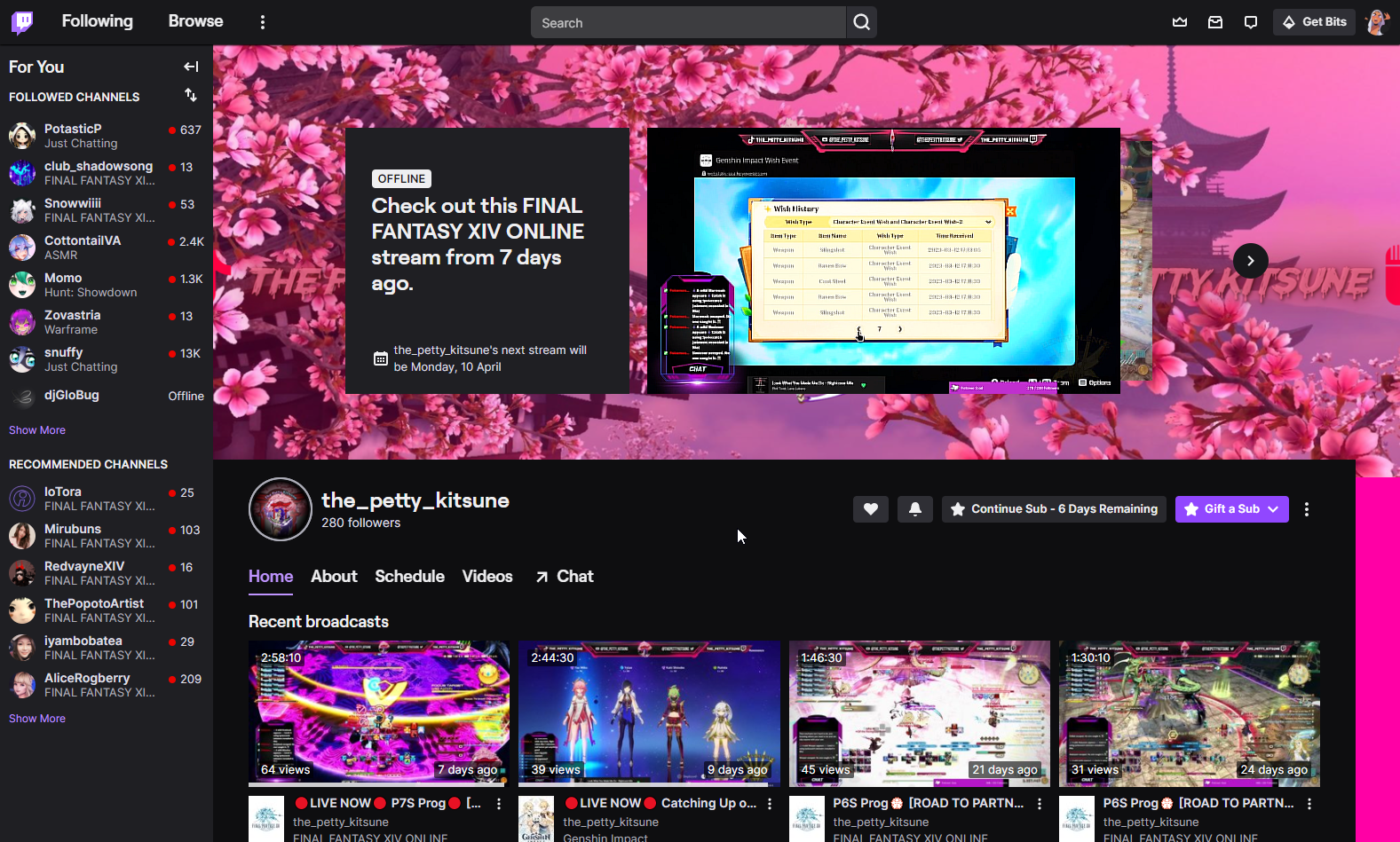Open IoTora recommended channel
1400x842 pixels.
tap(107, 499)
